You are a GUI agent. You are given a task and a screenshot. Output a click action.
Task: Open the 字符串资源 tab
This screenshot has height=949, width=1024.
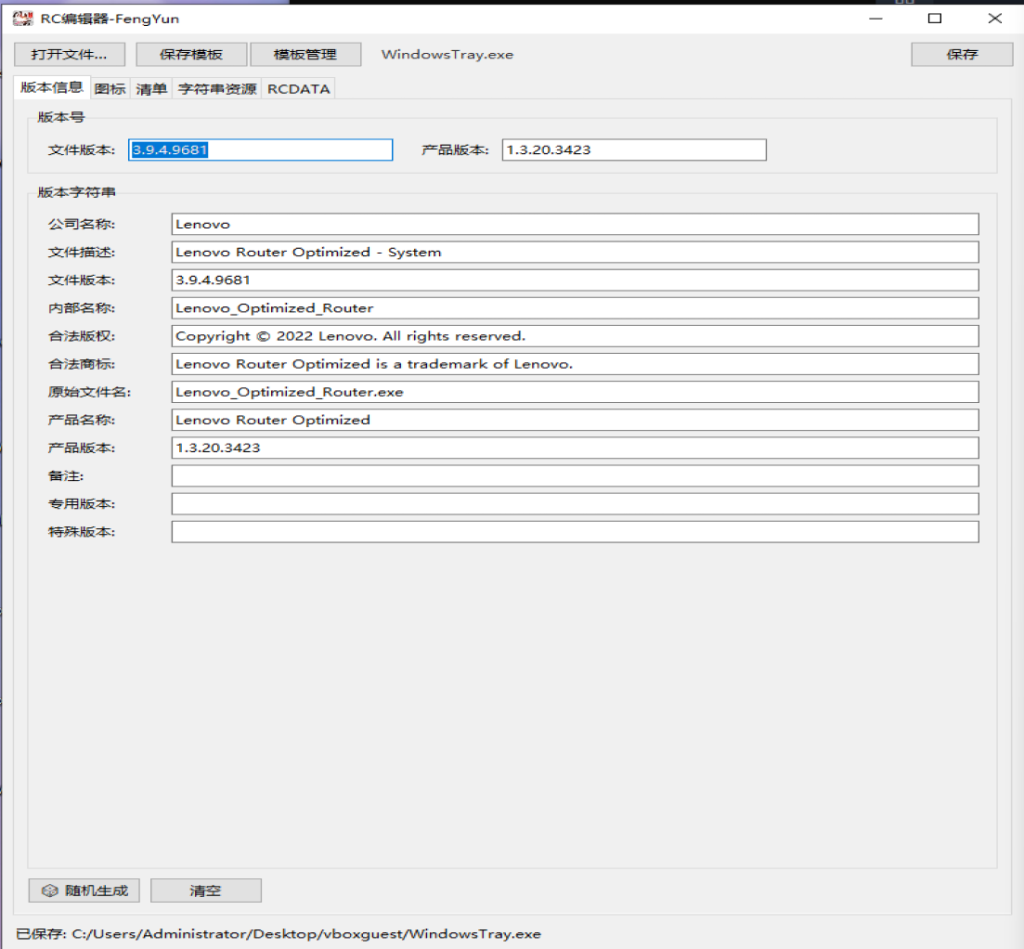(x=217, y=89)
